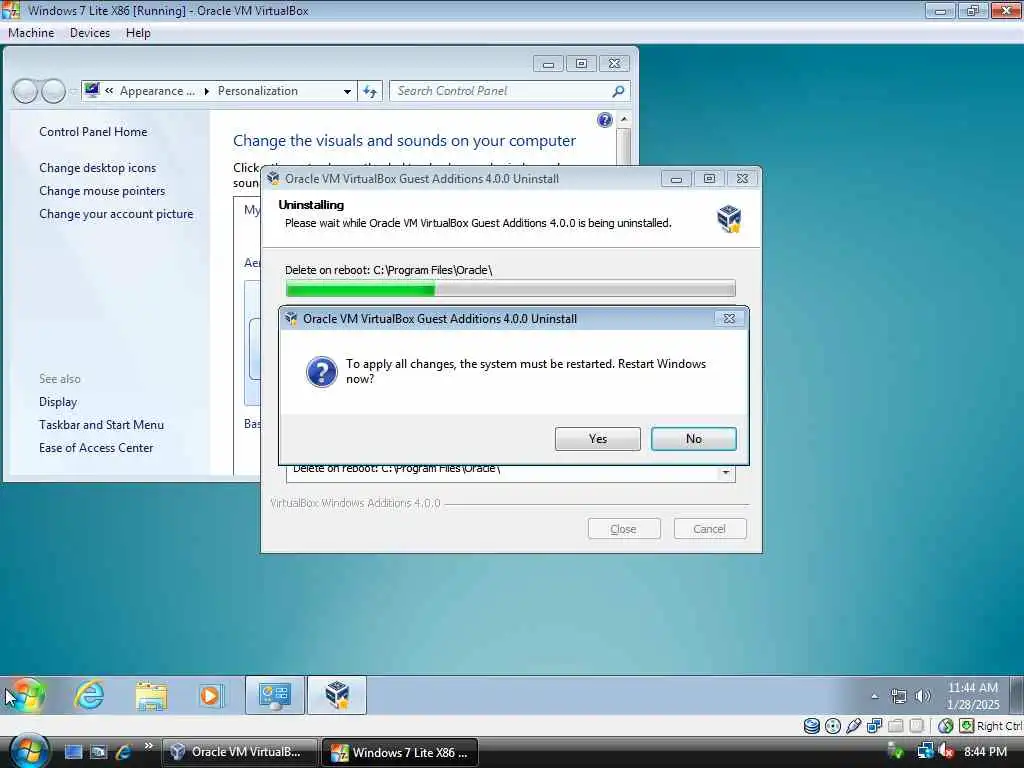Viewport: 1024px width, 768px height.
Task: Click host switch windows quick launch icon
Action: (98, 752)
